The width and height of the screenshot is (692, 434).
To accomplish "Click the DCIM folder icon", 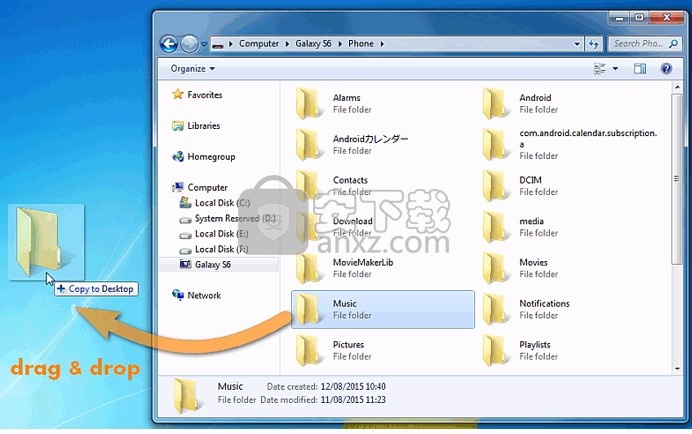I will pos(494,186).
